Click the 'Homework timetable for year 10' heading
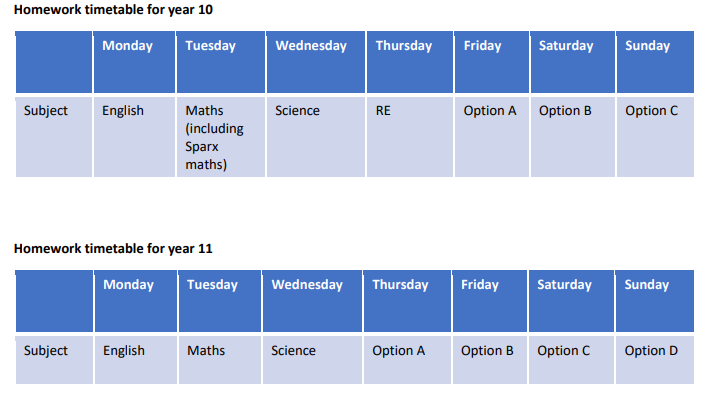The image size is (714, 396). [113, 10]
